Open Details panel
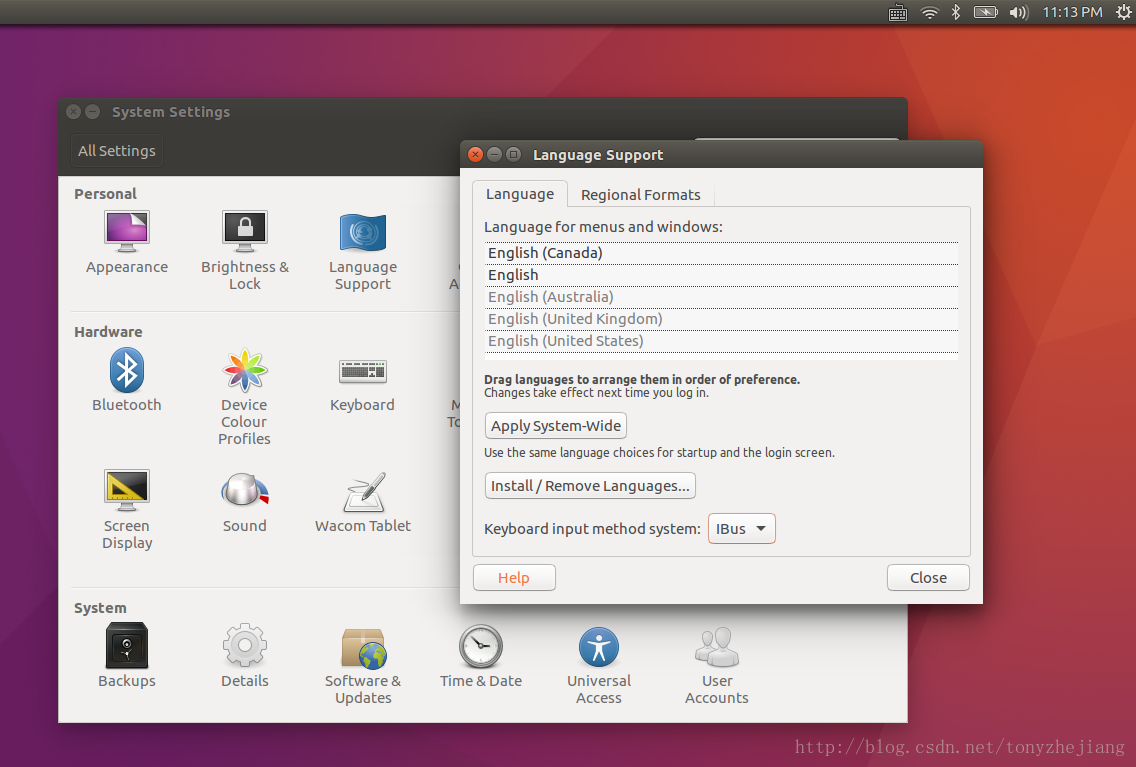This screenshot has width=1136, height=767. click(x=245, y=655)
